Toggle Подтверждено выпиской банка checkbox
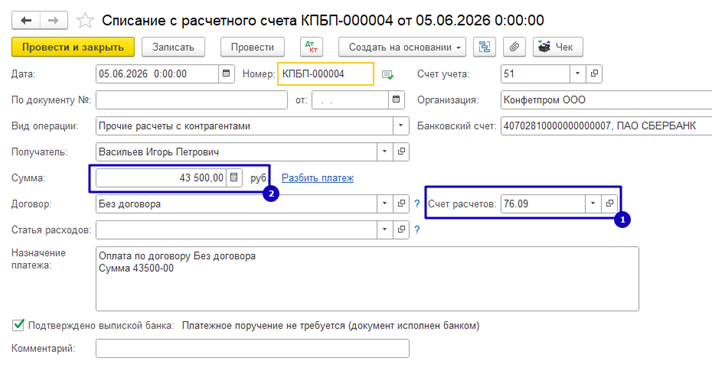The width and height of the screenshot is (723, 376). pos(18,325)
